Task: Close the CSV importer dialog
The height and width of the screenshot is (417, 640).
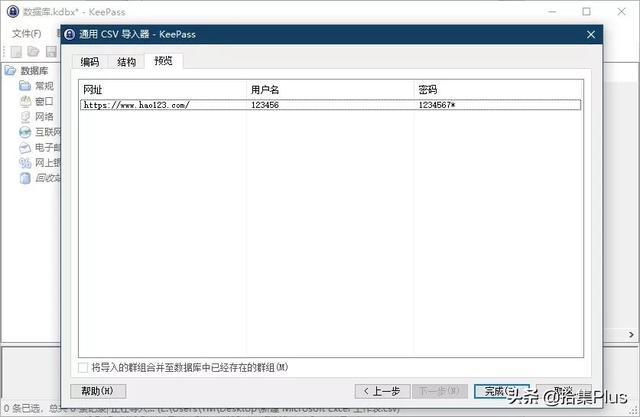Action: [x=591, y=35]
